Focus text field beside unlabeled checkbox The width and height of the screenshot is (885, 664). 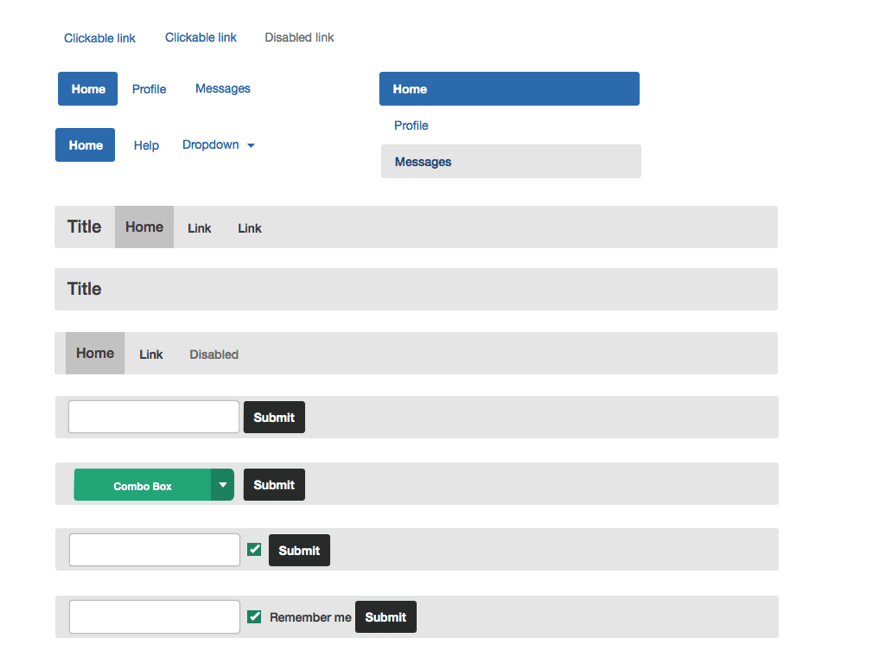click(x=155, y=550)
